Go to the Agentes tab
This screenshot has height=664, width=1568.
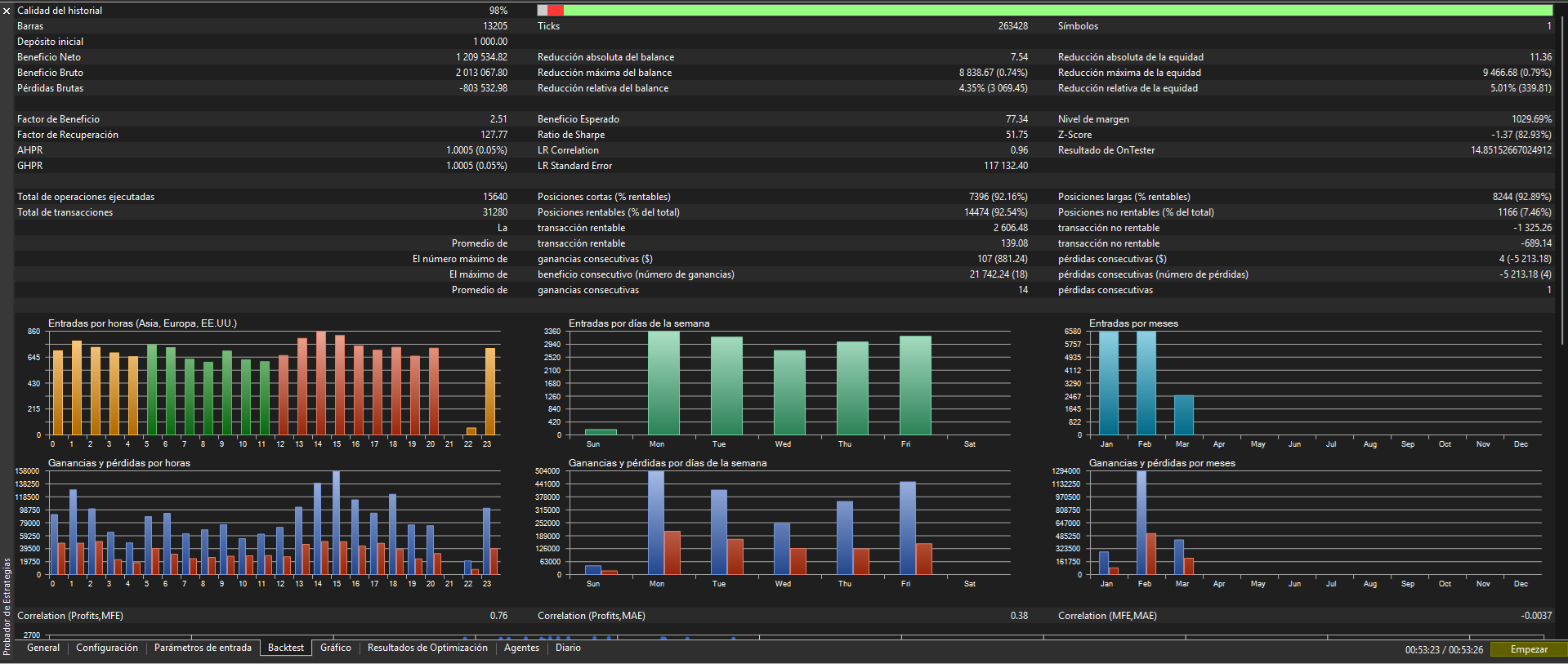pyautogui.click(x=521, y=648)
